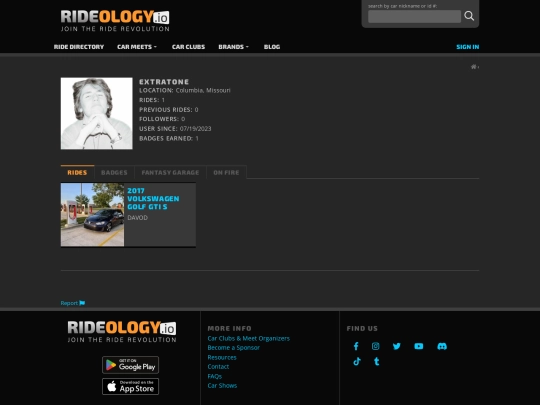Open Download on the App Store badge
The width and height of the screenshot is (540, 405).
[131, 386]
